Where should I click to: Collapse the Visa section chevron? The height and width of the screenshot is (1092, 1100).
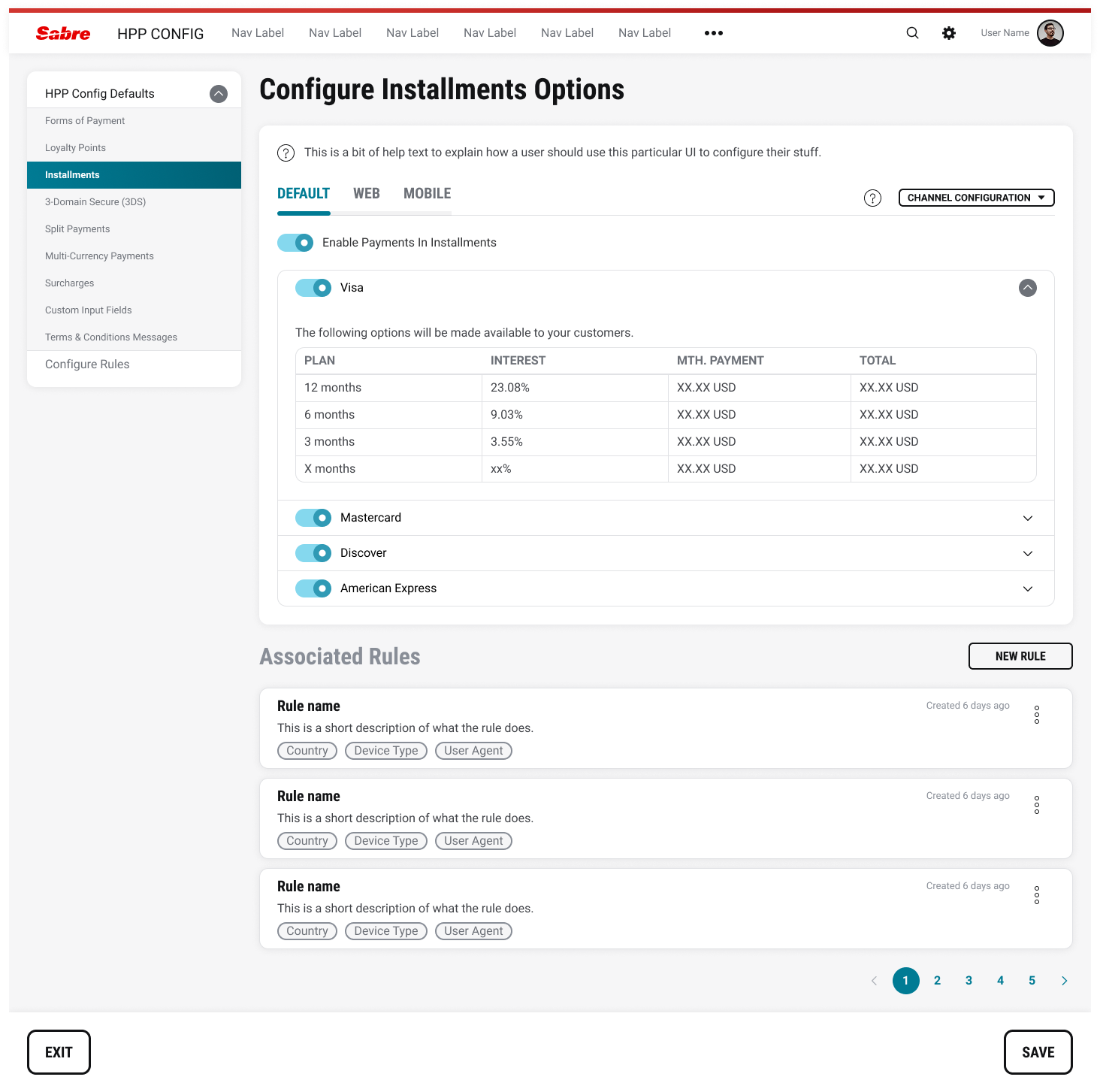[1028, 288]
